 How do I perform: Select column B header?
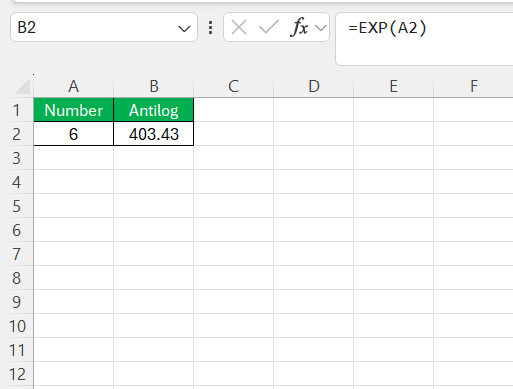pos(154,86)
